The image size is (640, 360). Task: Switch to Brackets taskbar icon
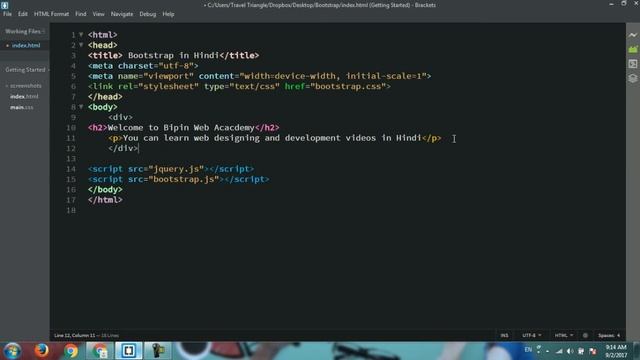[x=129, y=351]
